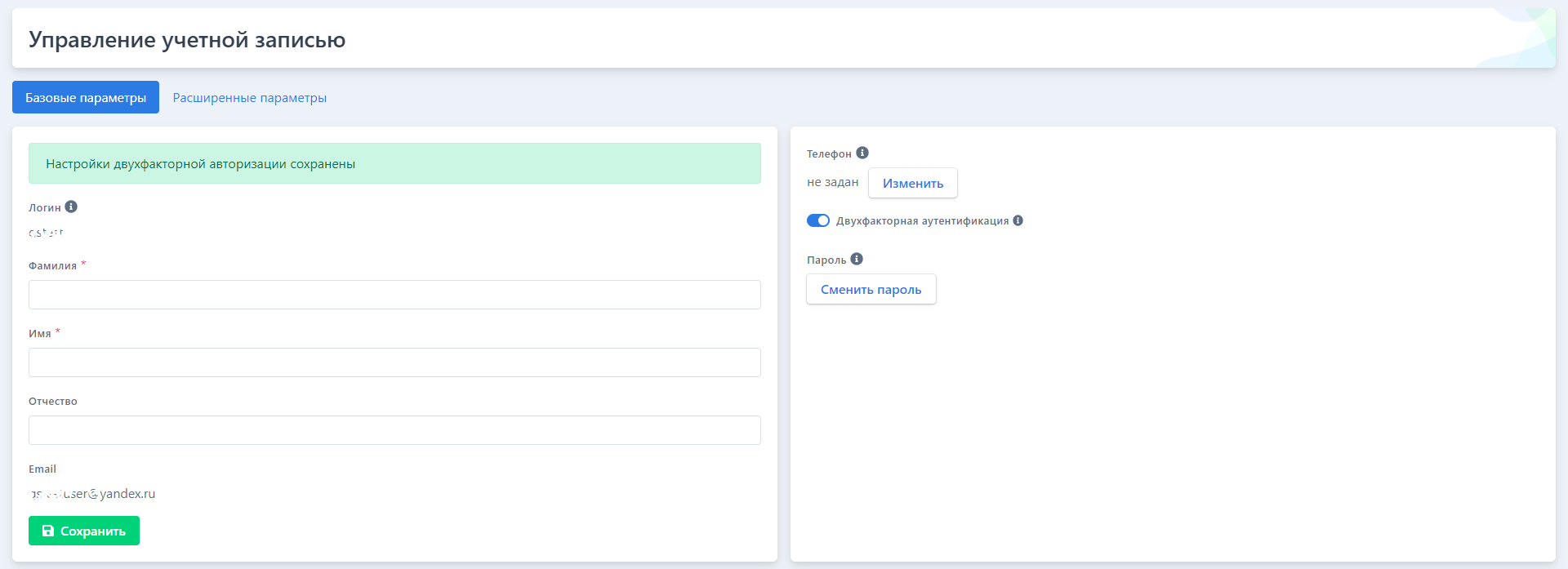
Task: Click the Управление учетной записью heading
Action: pos(187,39)
